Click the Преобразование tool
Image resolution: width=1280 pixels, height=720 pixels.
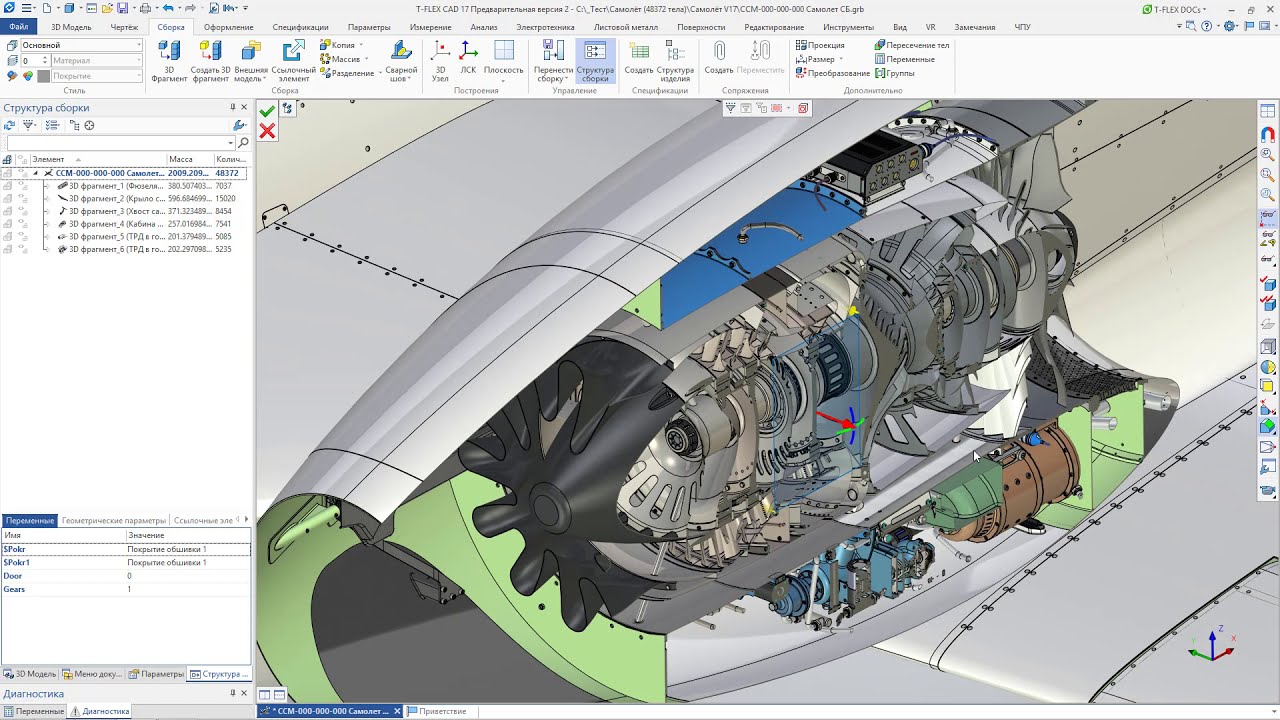pos(832,73)
